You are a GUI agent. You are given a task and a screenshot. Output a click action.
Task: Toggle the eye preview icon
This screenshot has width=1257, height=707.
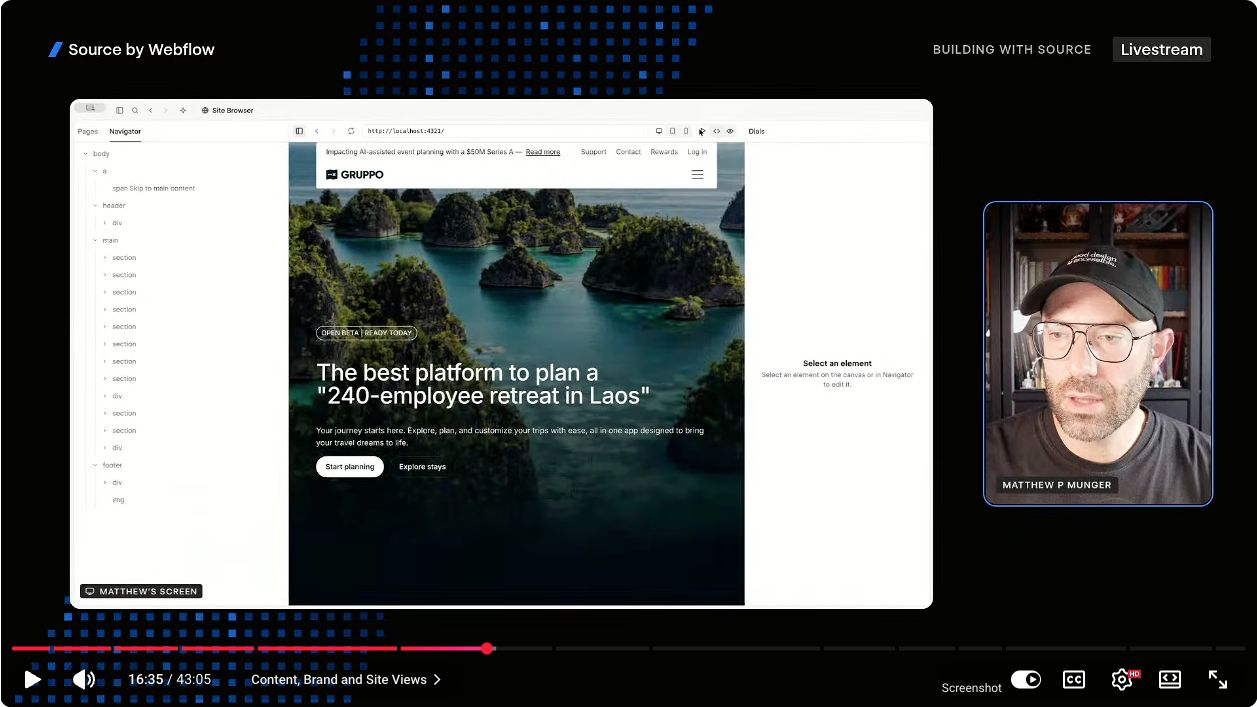pyautogui.click(x=730, y=131)
